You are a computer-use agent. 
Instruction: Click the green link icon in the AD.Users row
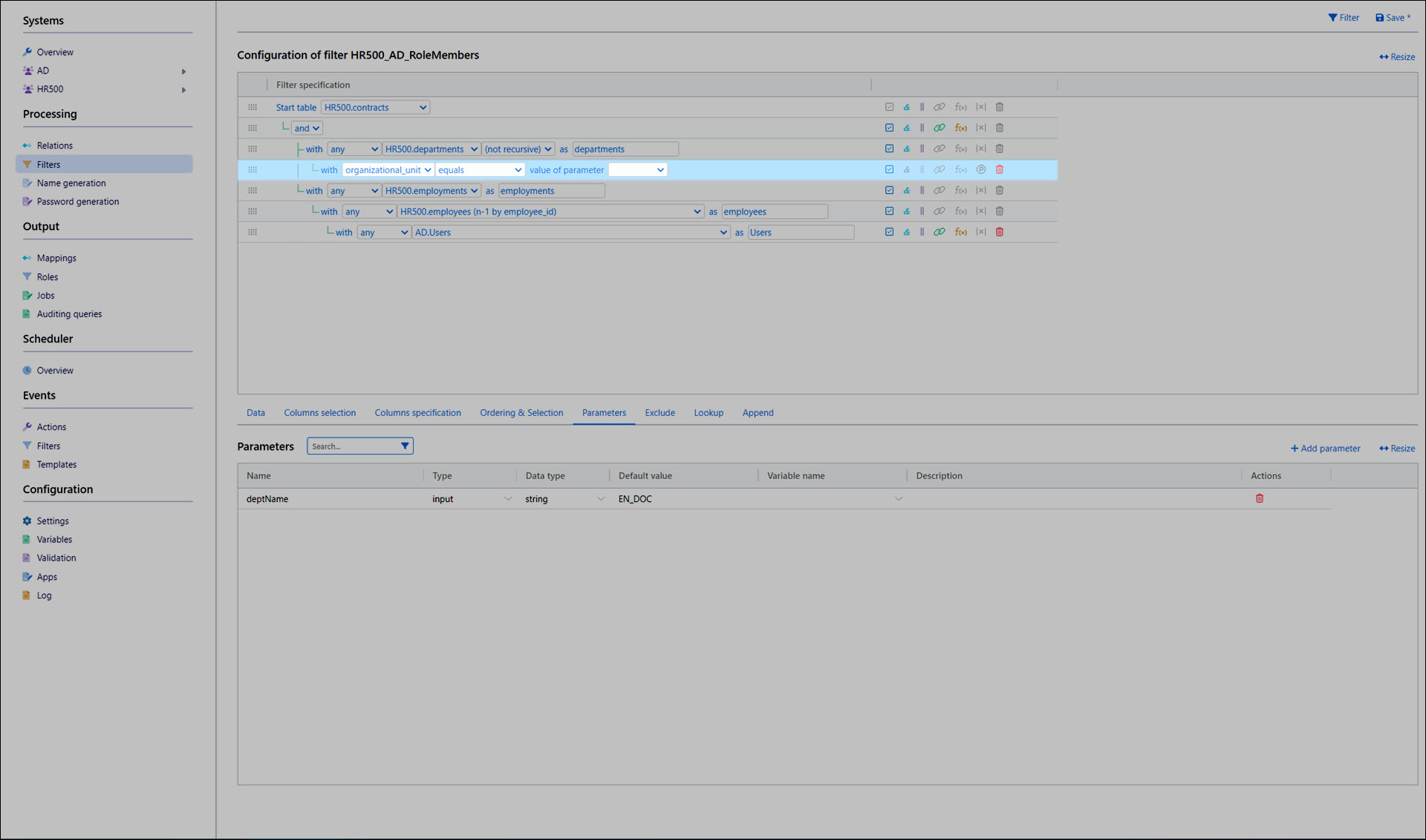tap(940, 232)
